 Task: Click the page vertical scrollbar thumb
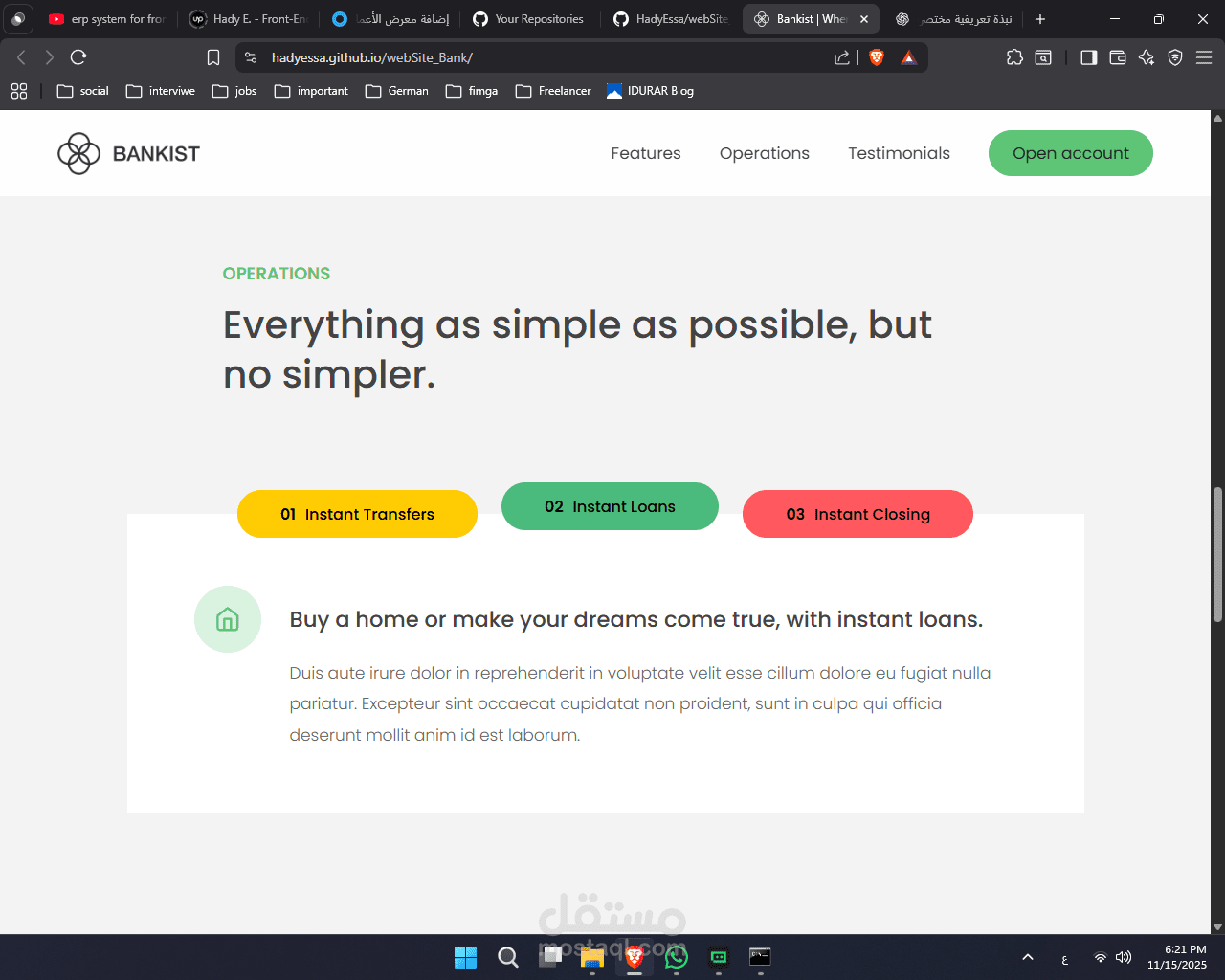(x=1217, y=555)
